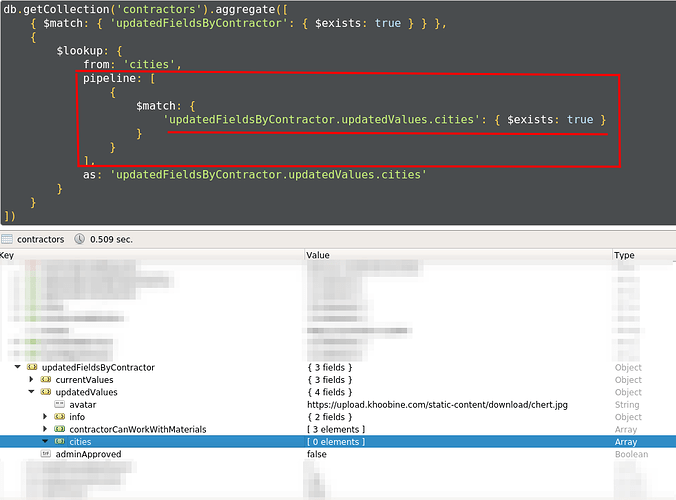Screen dimensions: 676x500
Task: Collapse the updatedFieldsByContractor node
Action: (18, 368)
